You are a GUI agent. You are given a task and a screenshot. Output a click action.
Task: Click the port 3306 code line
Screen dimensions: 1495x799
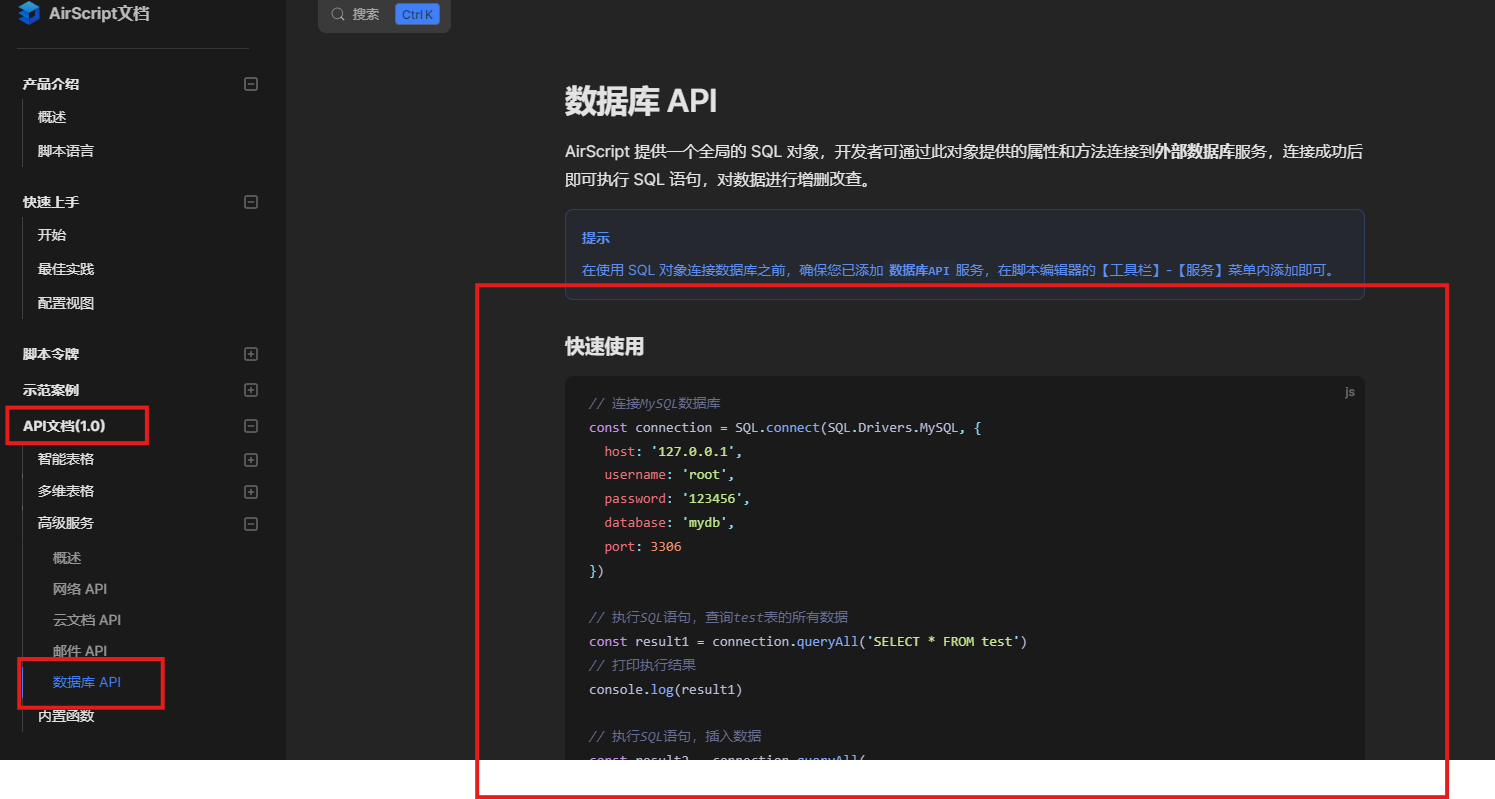(x=643, y=547)
